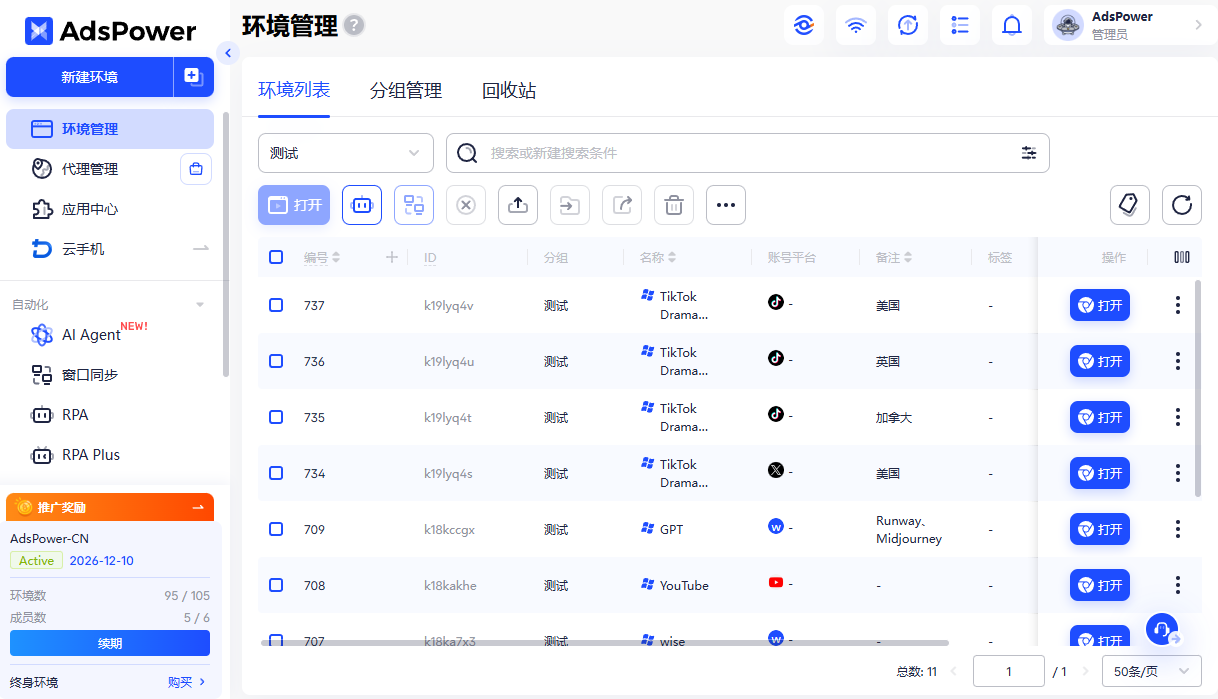The image size is (1218, 699).
Task: Open the search filter settings icon
Action: tap(1028, 153)
